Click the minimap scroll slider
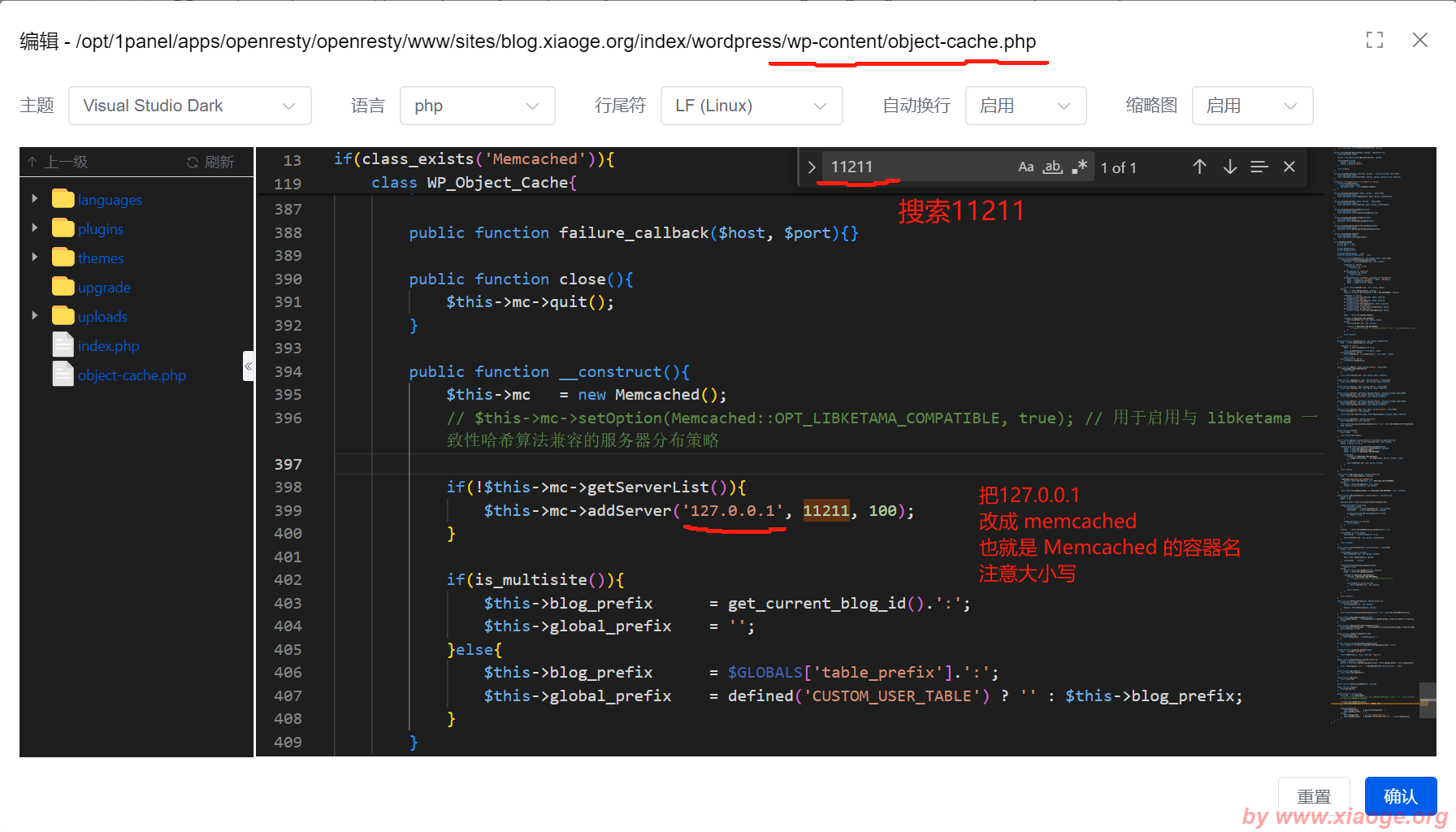The image size is (1456, 832). 1427,700
